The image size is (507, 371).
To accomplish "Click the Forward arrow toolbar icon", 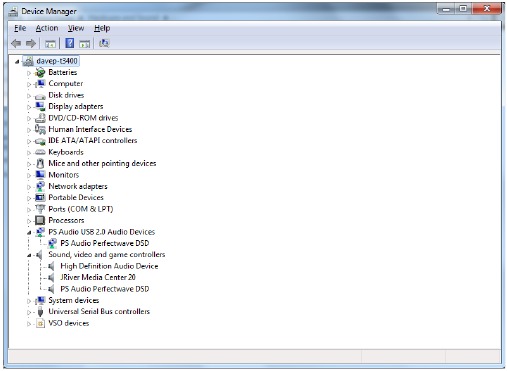I will click(31, 43).
